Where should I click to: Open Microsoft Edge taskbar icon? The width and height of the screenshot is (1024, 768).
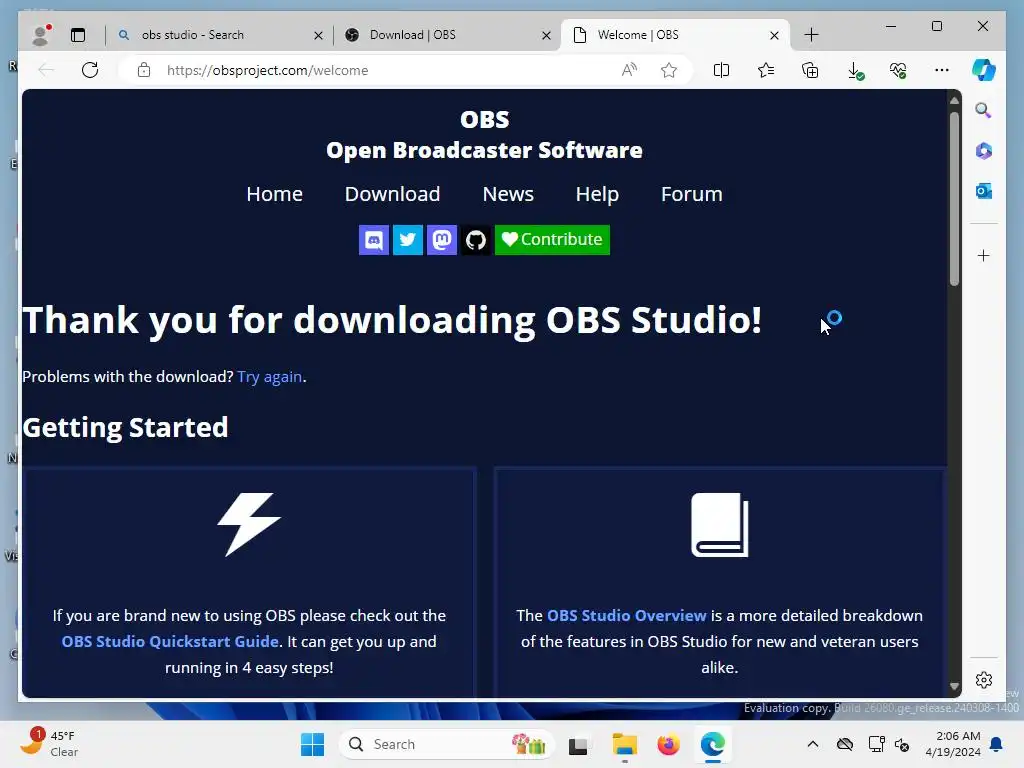coord(712,744)
